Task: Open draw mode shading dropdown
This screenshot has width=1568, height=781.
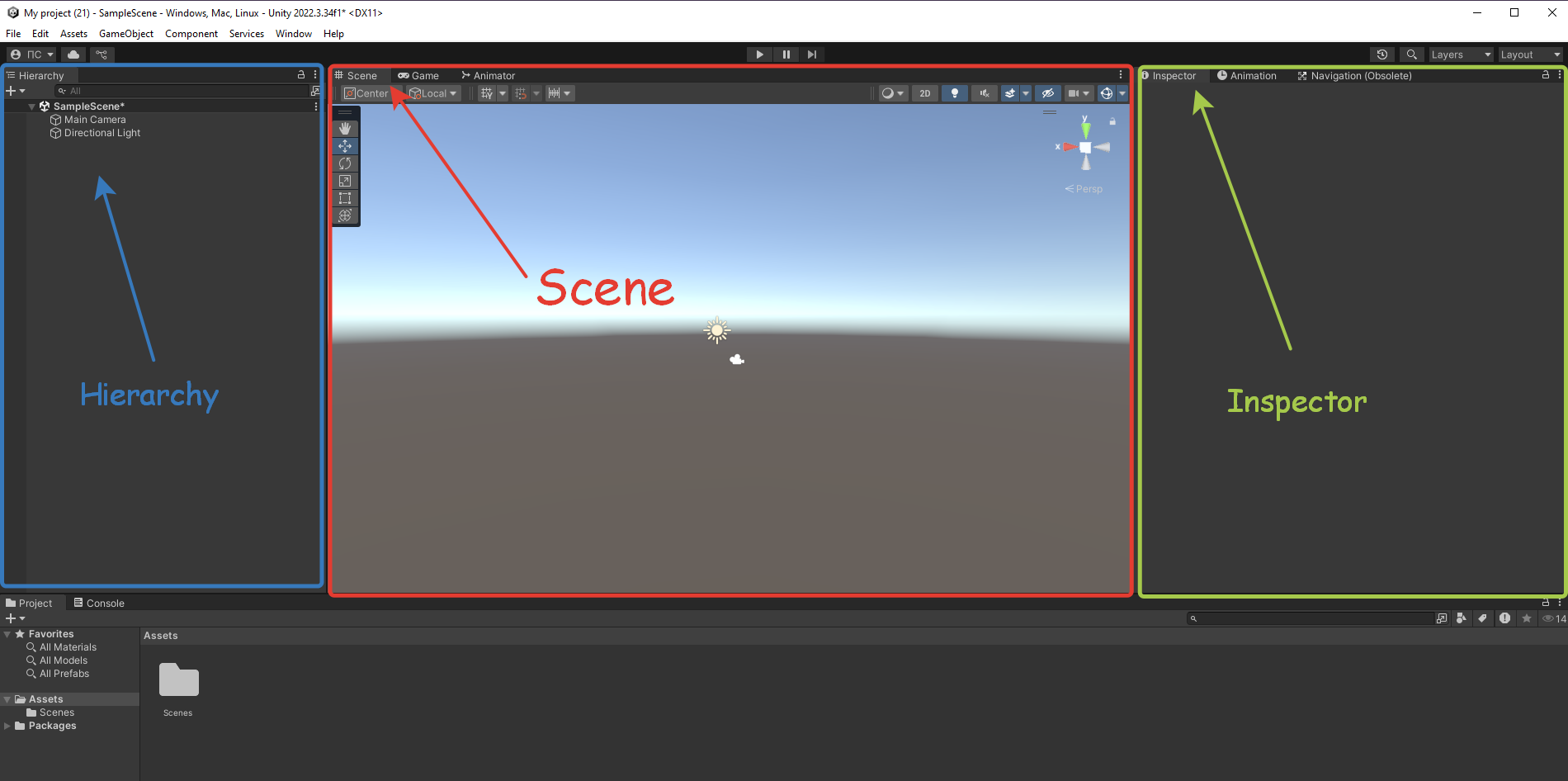Action: pos(893,93)
